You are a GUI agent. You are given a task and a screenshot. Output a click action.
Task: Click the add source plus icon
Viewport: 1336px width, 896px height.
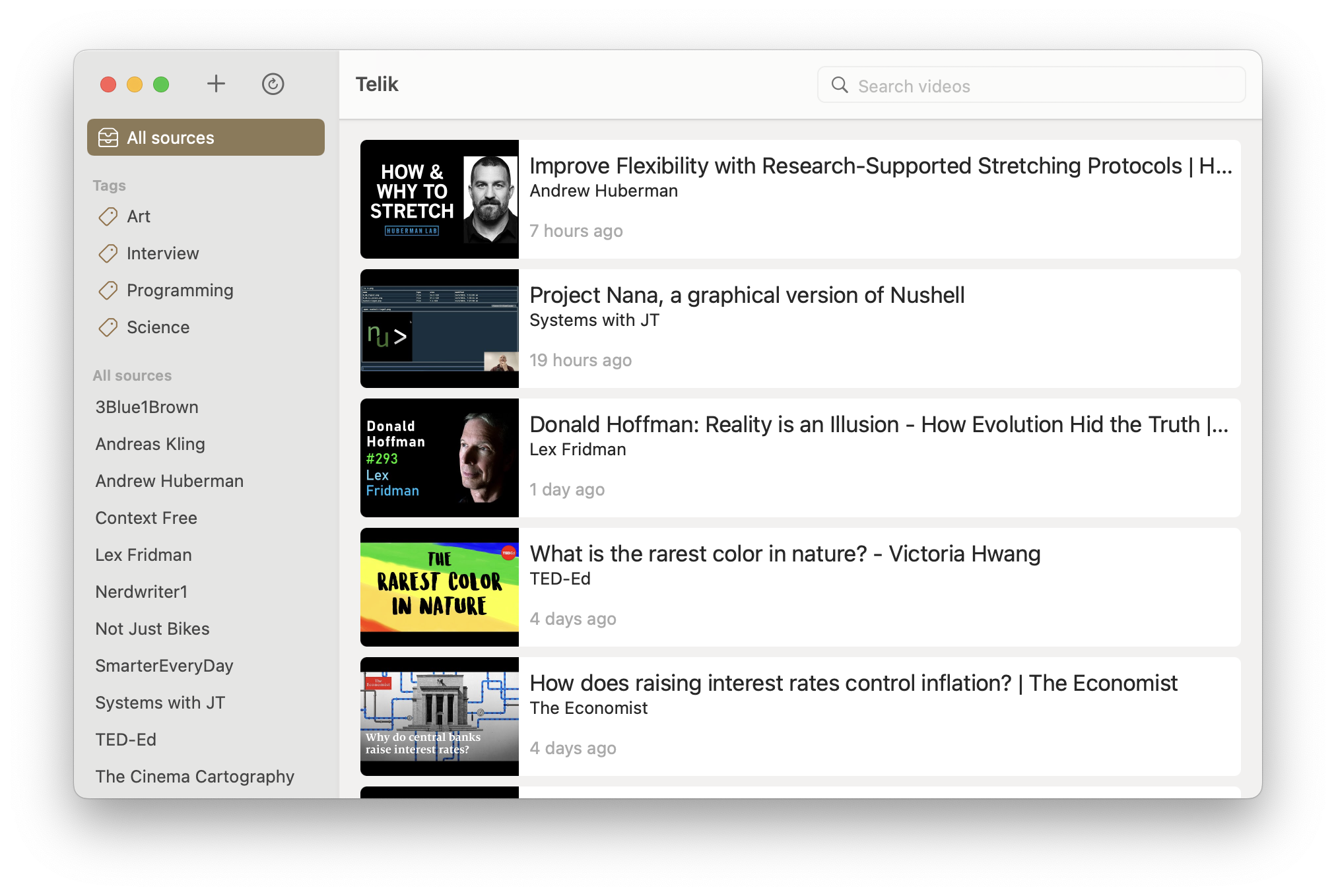216,83
